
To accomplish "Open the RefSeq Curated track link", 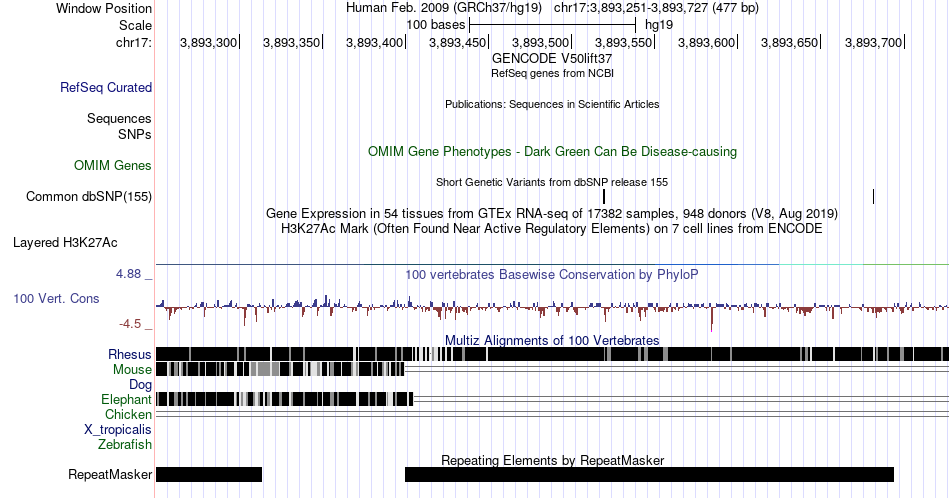I will [106, 87].
